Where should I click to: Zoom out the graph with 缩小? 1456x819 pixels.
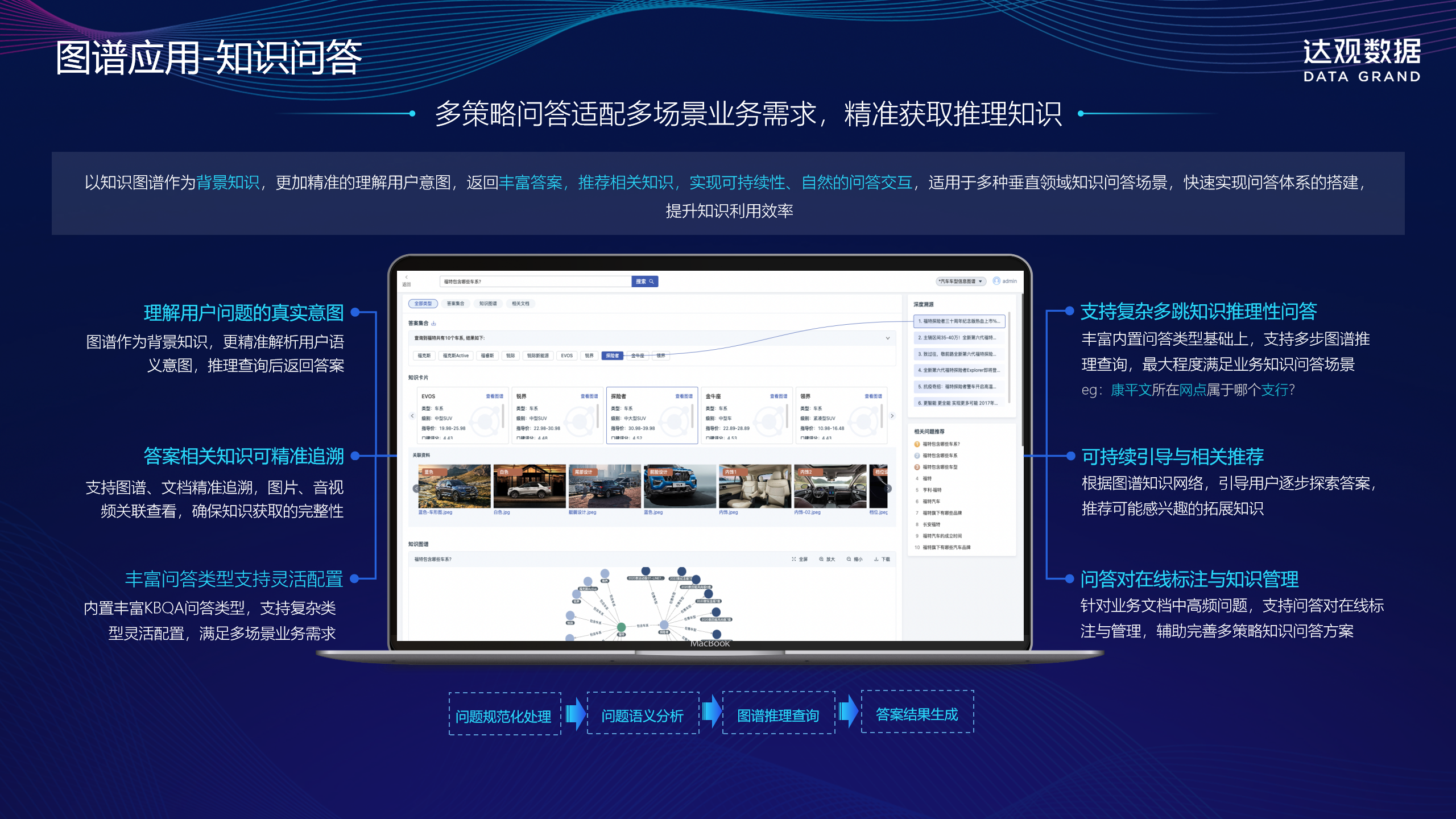click(854, 559)
